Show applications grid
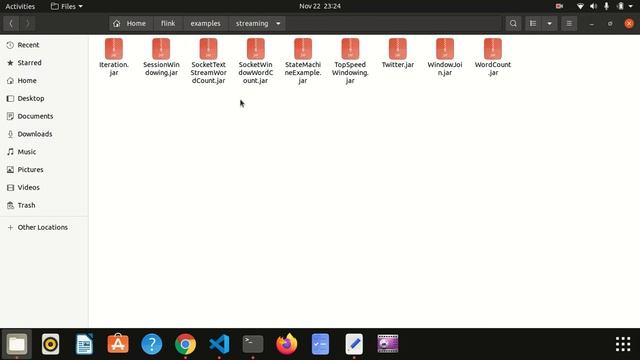 click(623, 344)
